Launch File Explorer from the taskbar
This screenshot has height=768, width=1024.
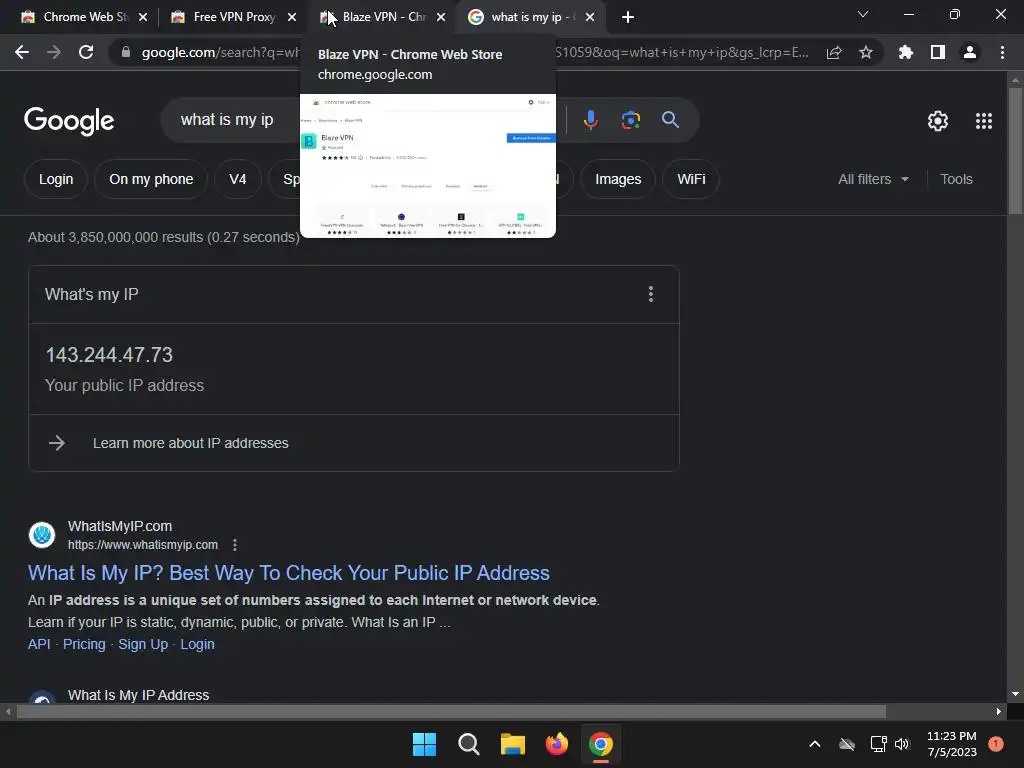pos(513,744)
